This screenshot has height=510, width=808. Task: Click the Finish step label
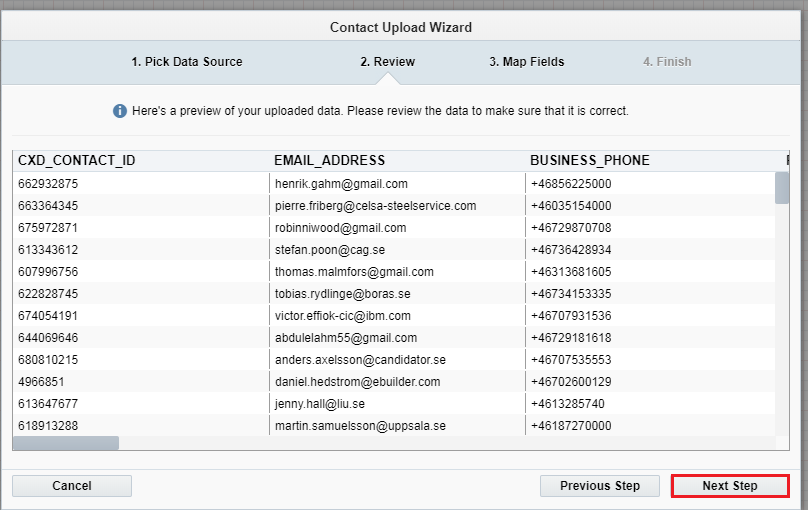click(x=667, y=62)
